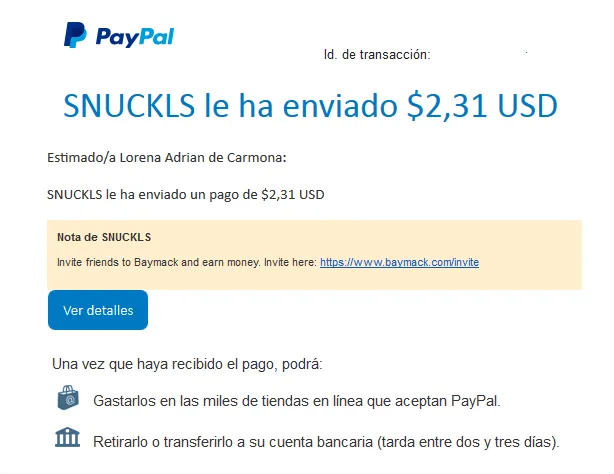Click the large SNUCKLS $2,31 USD headline
The height and width of the screenshot is (474, 614).
(x=310, y=106)
